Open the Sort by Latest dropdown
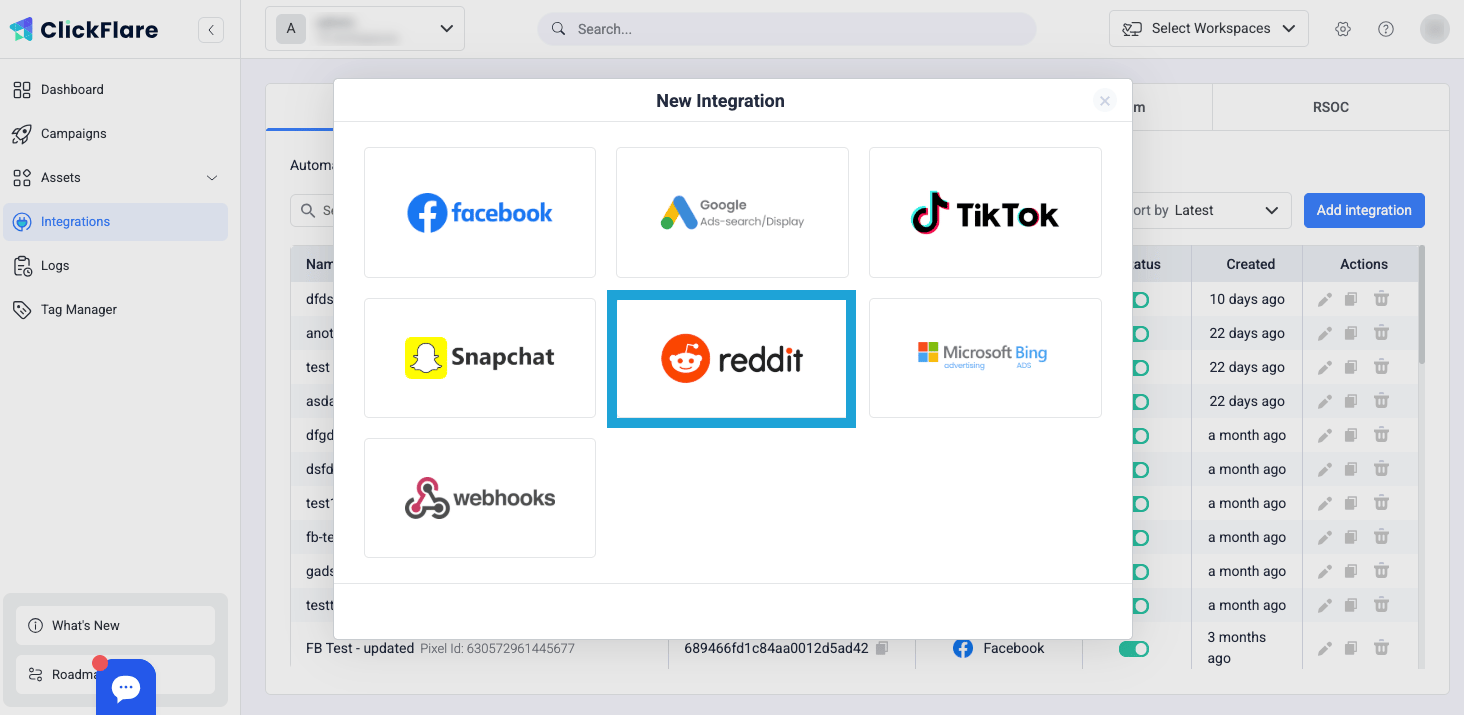This screenshot has height=715, width=1464. tap(1212, 210)
